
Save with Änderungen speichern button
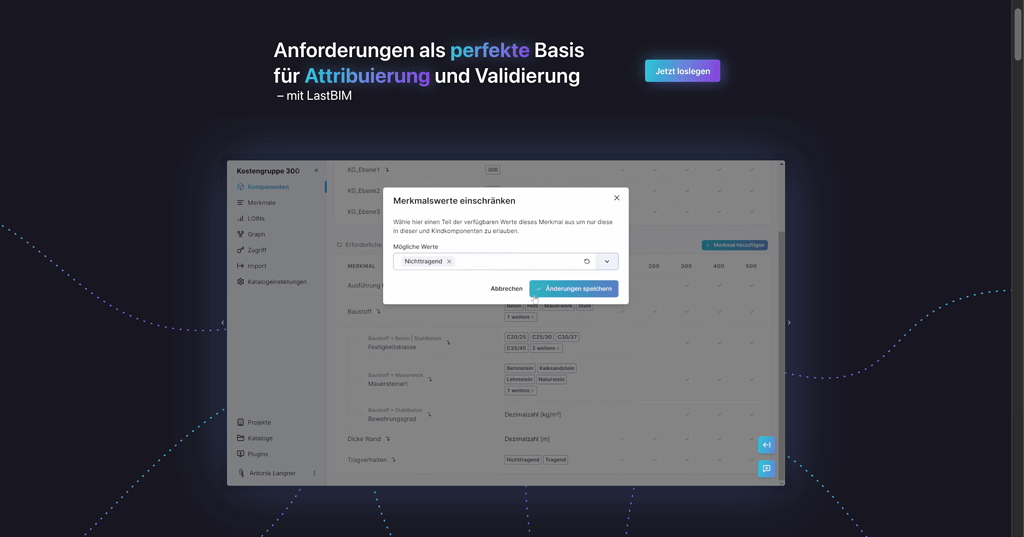[573, 289]
